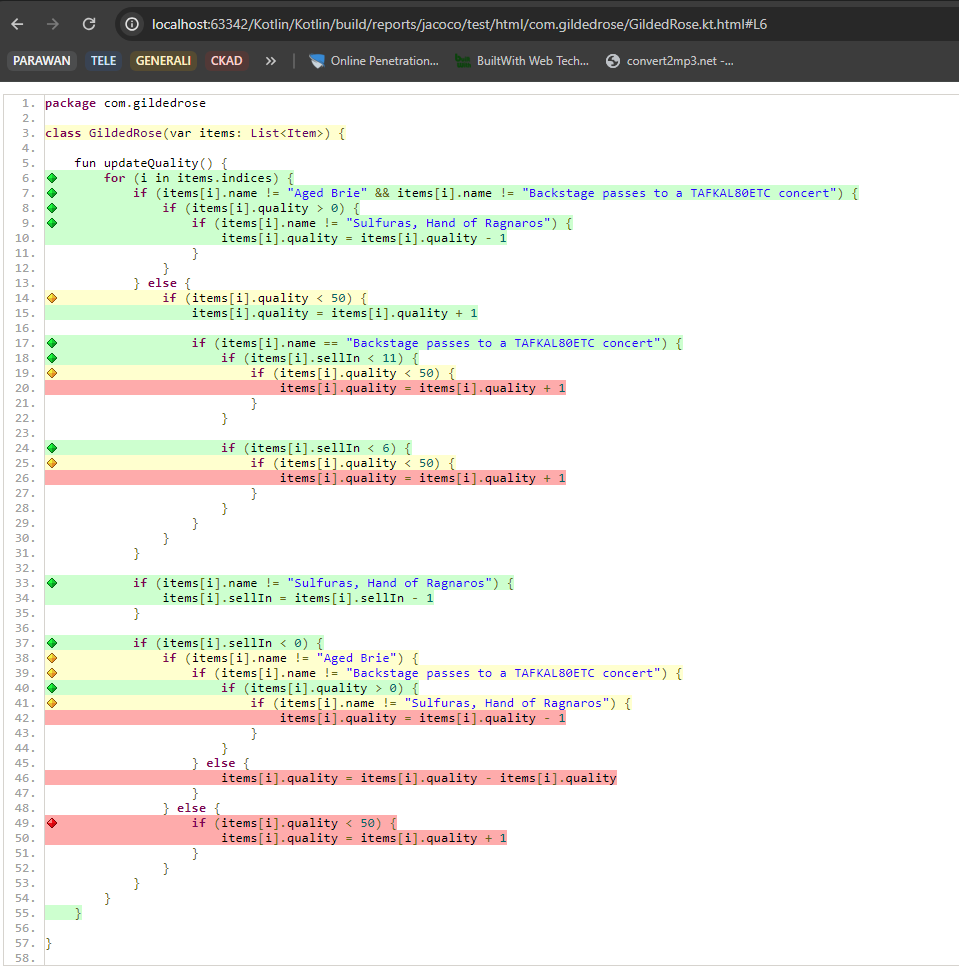
Task: Click the red coverage diamond on line 49
Action: [52, 823]
